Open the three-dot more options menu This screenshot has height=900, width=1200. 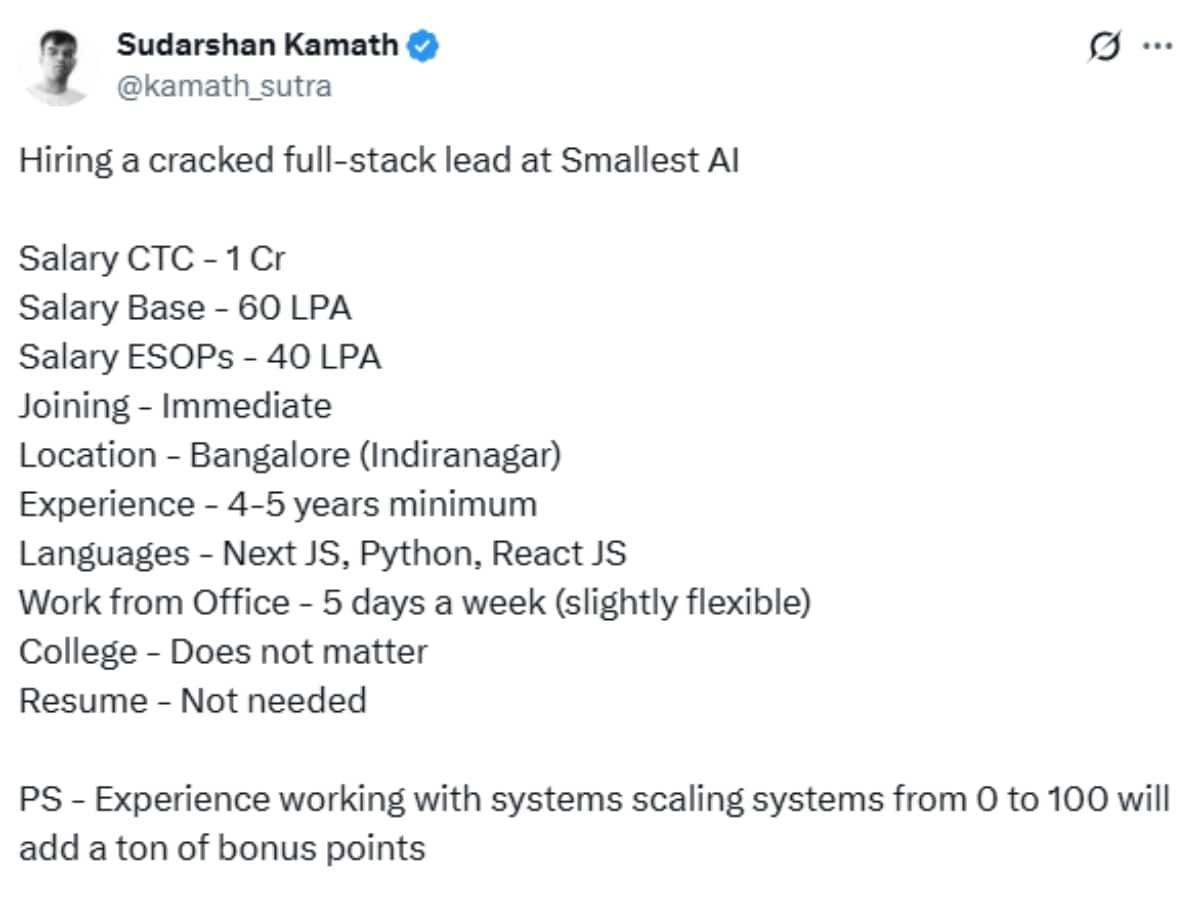(x=1156, y=47)
